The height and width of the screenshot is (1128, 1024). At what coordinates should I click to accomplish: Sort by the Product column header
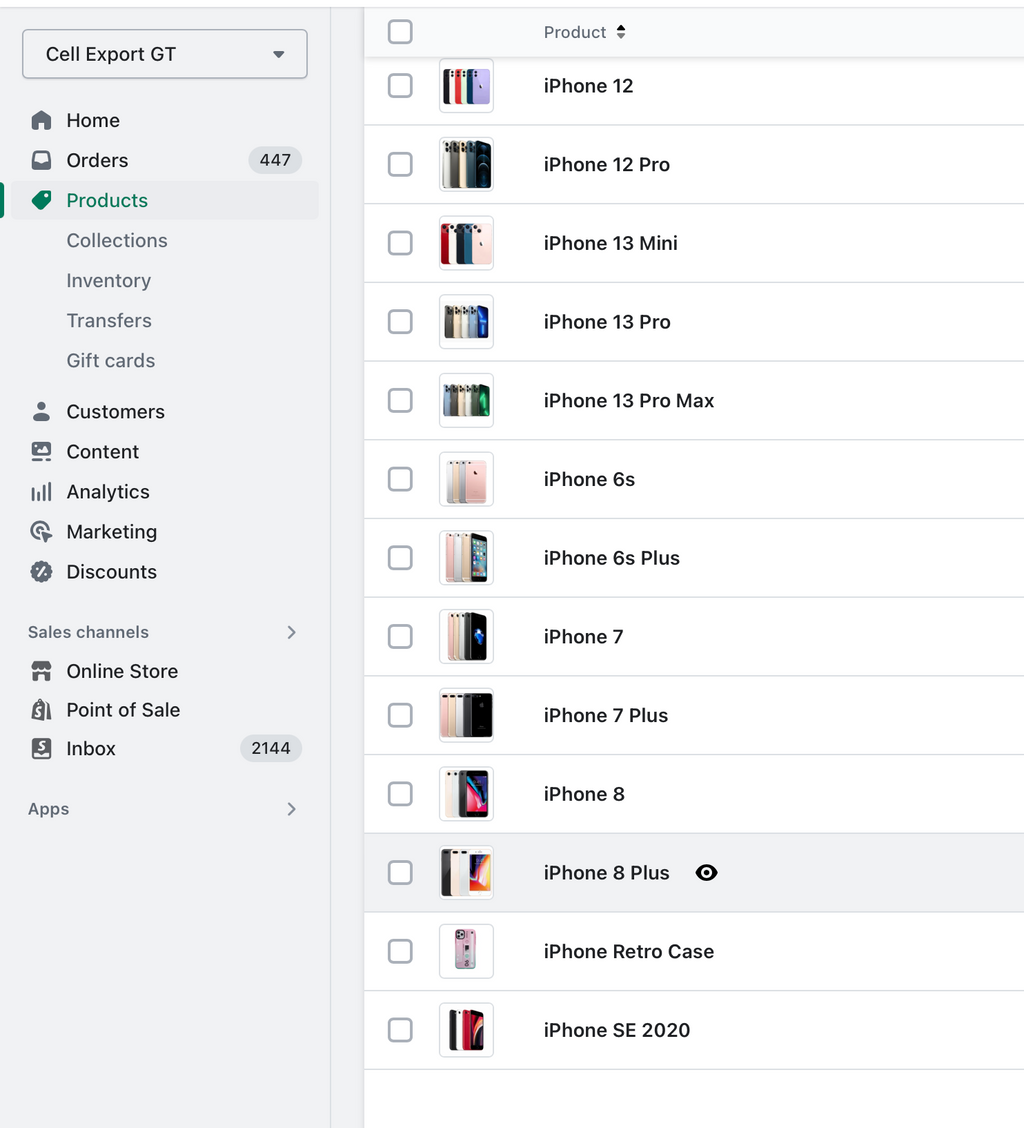(584, 32)
